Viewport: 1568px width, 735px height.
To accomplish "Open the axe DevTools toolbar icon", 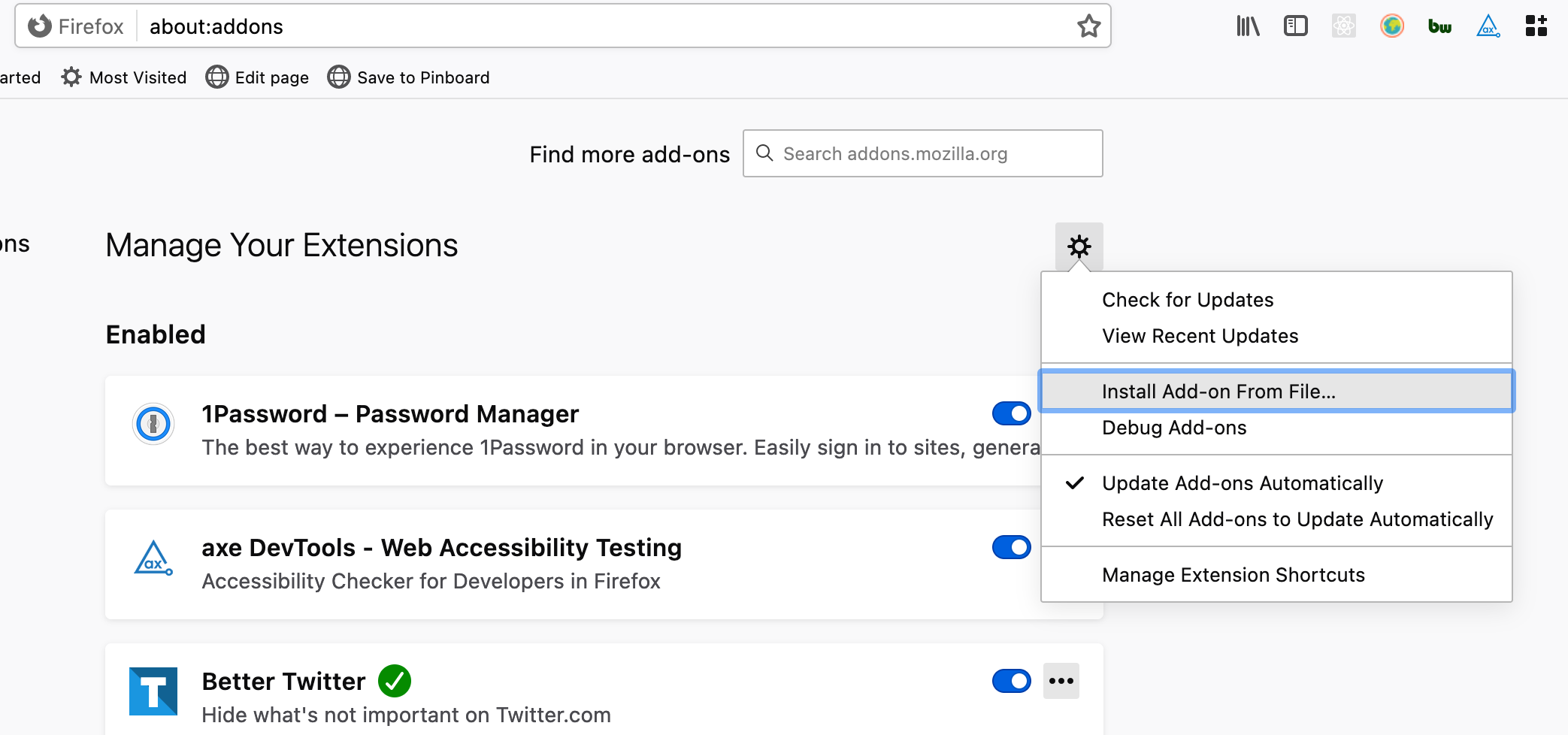I will tap(1488, 26).
